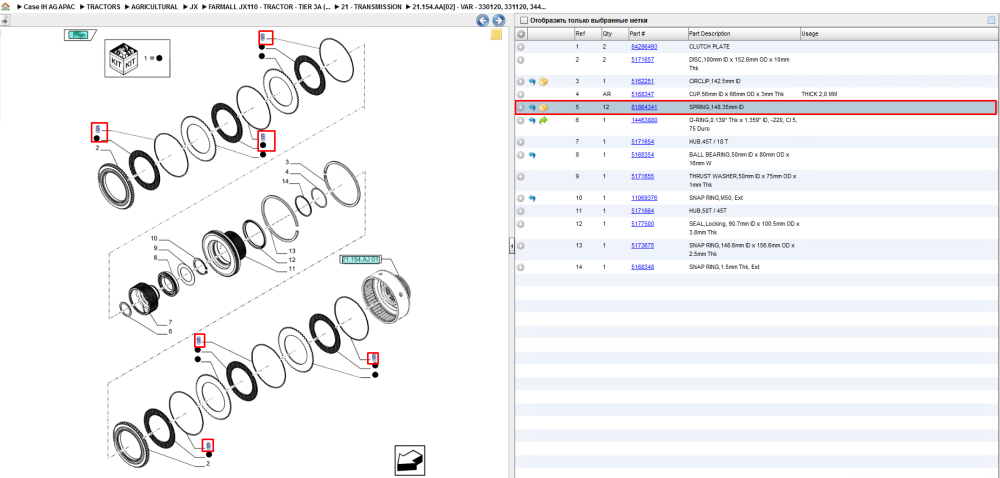The height and width of the screenshot is (478, 1000).
Task: Open the FARMALL JX110 - TRACTOR breadcrumb
Action: click(268, 6)
